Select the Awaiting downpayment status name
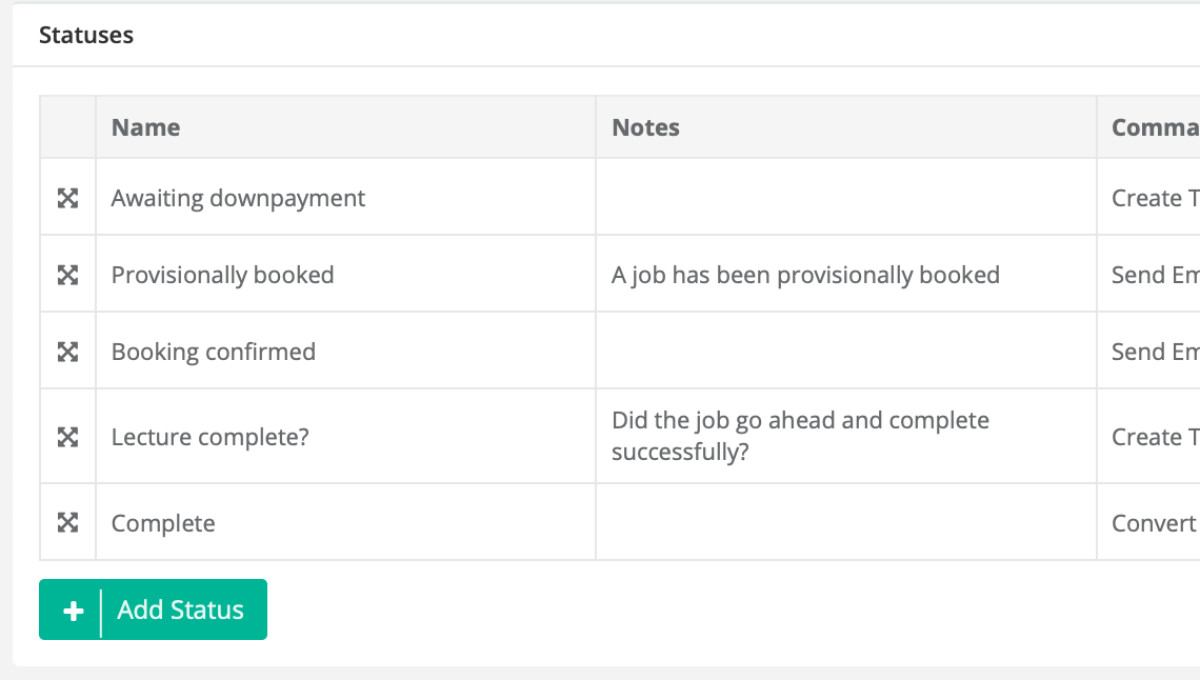Image resolution: width=1200 pixels, height=680 pixels. [238, 198]
